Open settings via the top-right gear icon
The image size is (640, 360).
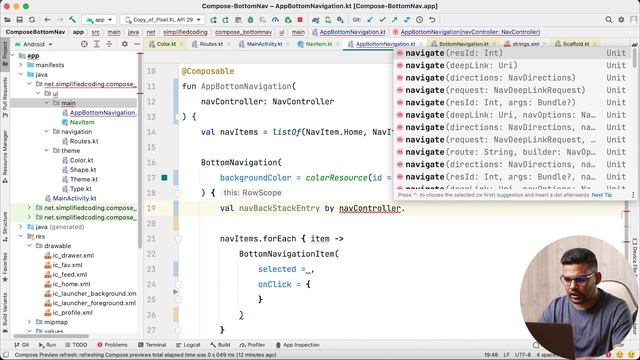pyautogui.click(x=621, y=20)
